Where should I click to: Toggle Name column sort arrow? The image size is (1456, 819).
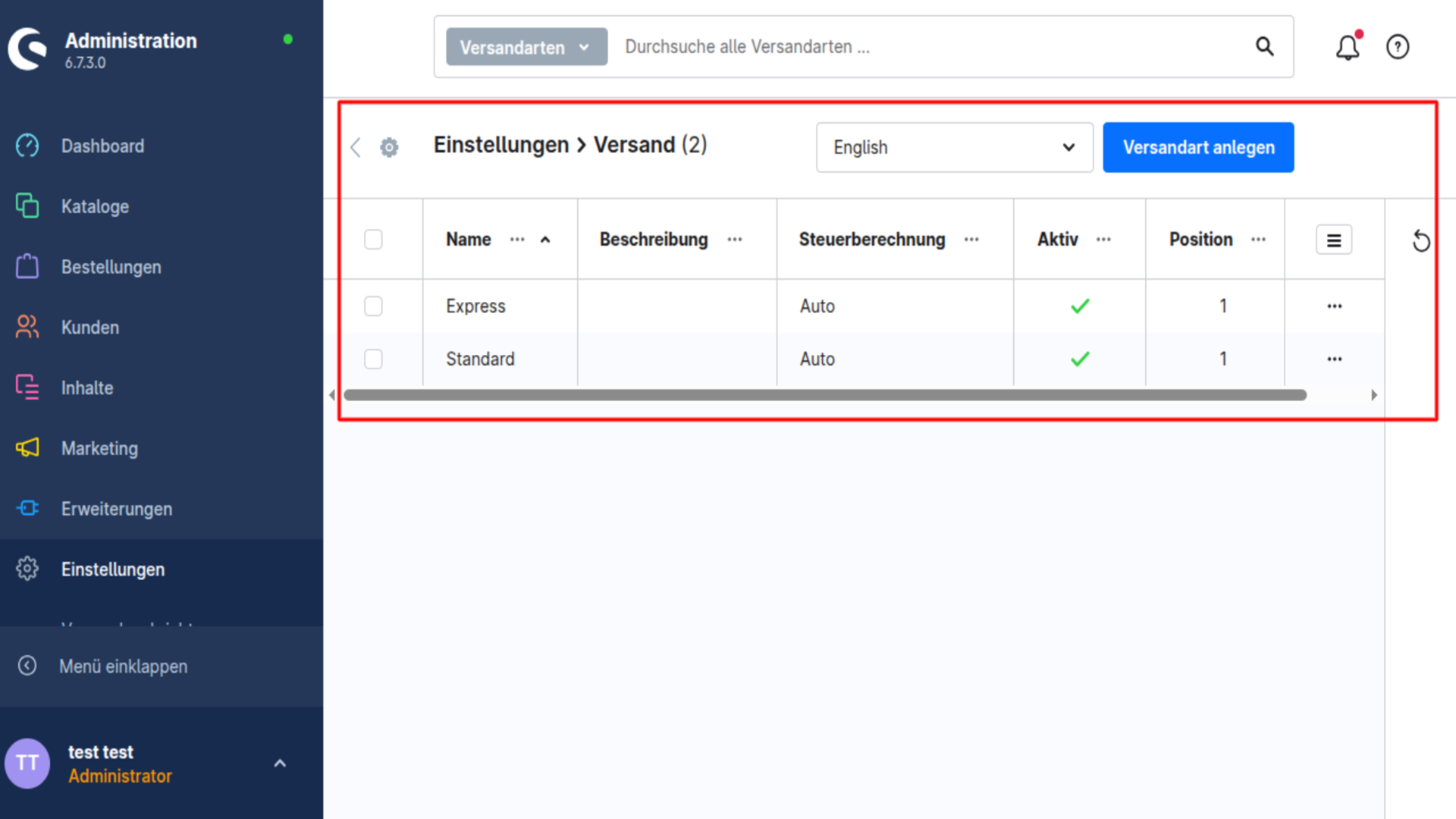[545, 240]
